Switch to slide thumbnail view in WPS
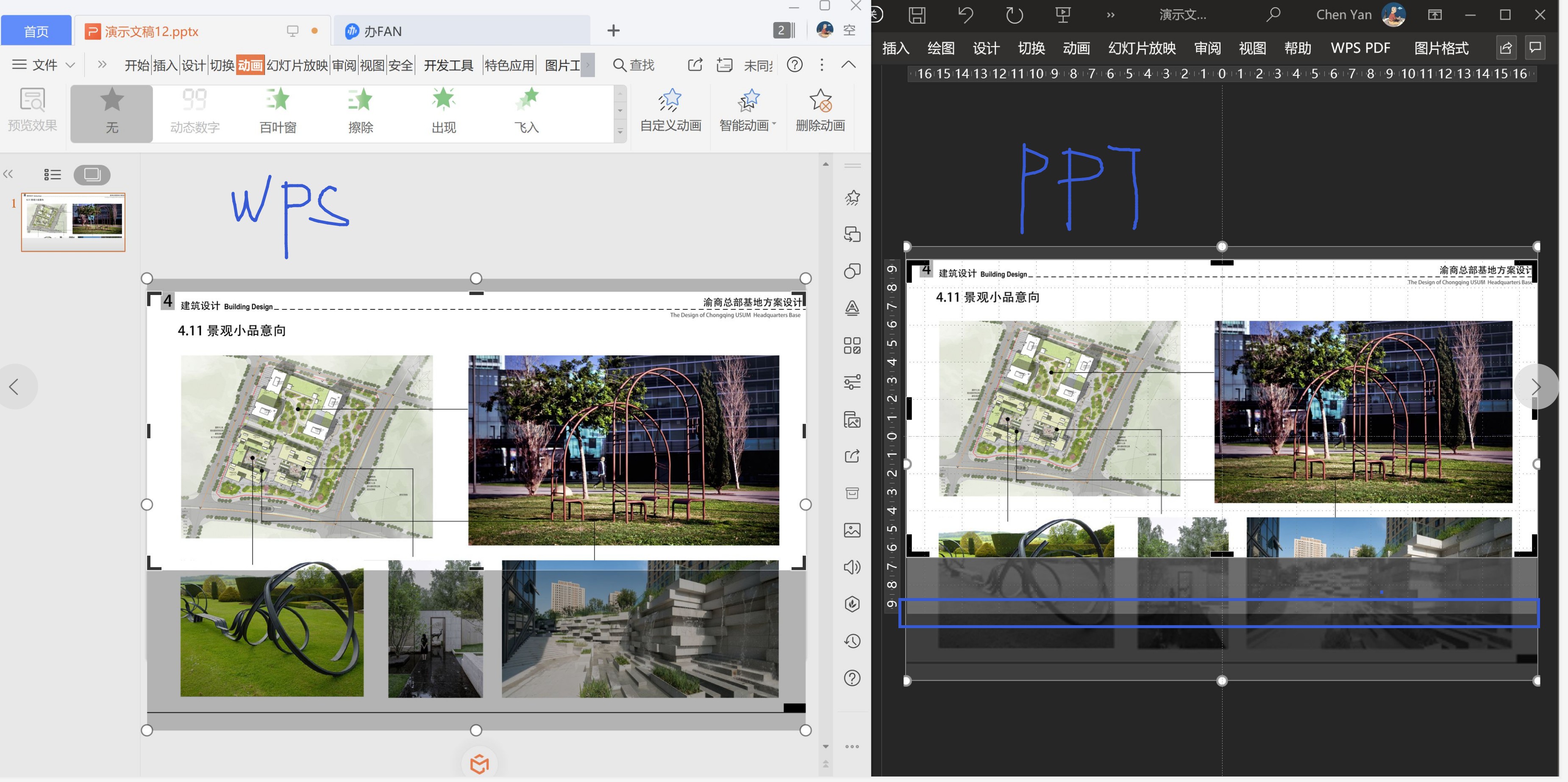Screen dimensions: 1568x782 [92, 175]
